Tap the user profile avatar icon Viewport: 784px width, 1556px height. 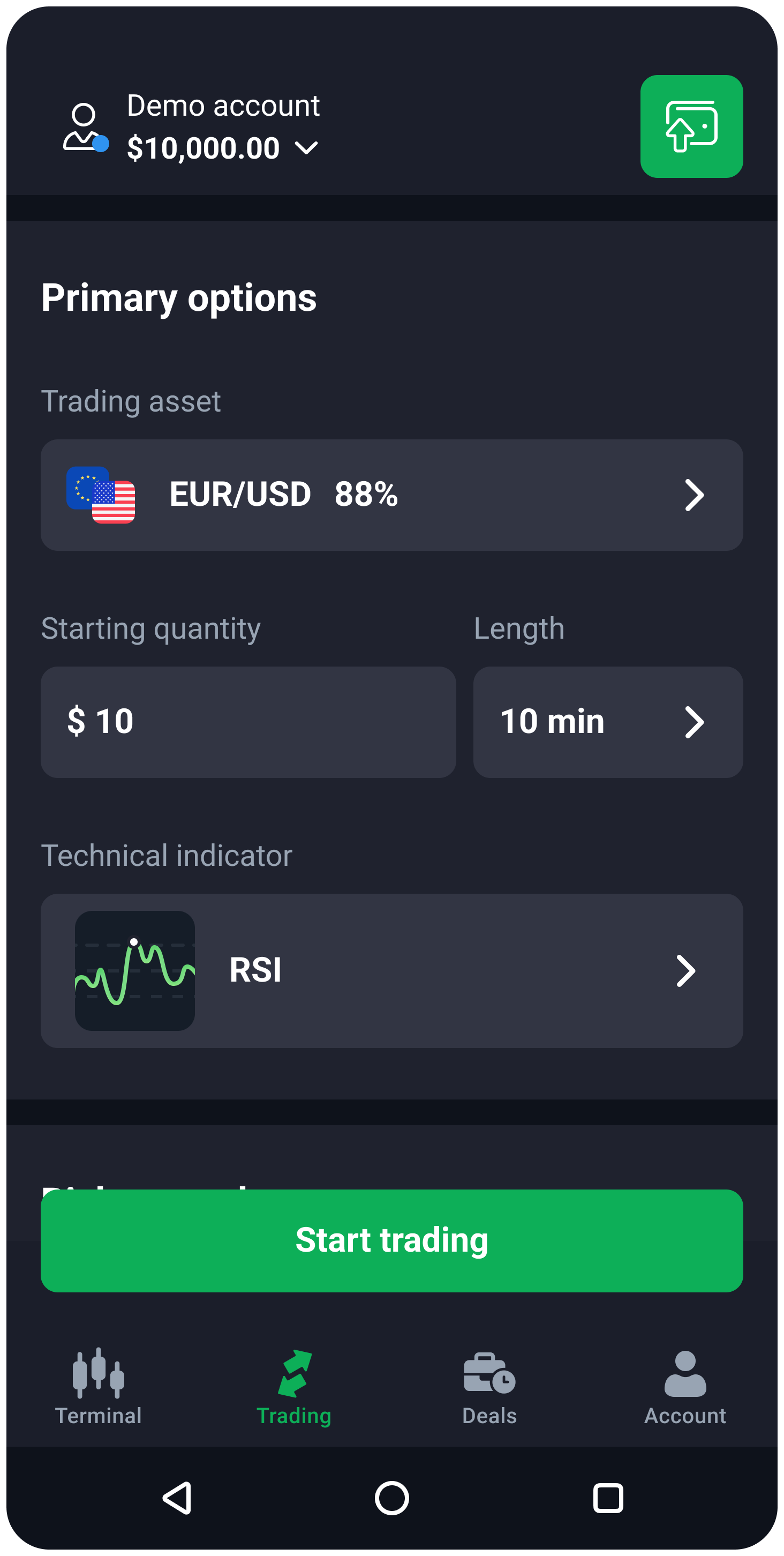point(85,128)
